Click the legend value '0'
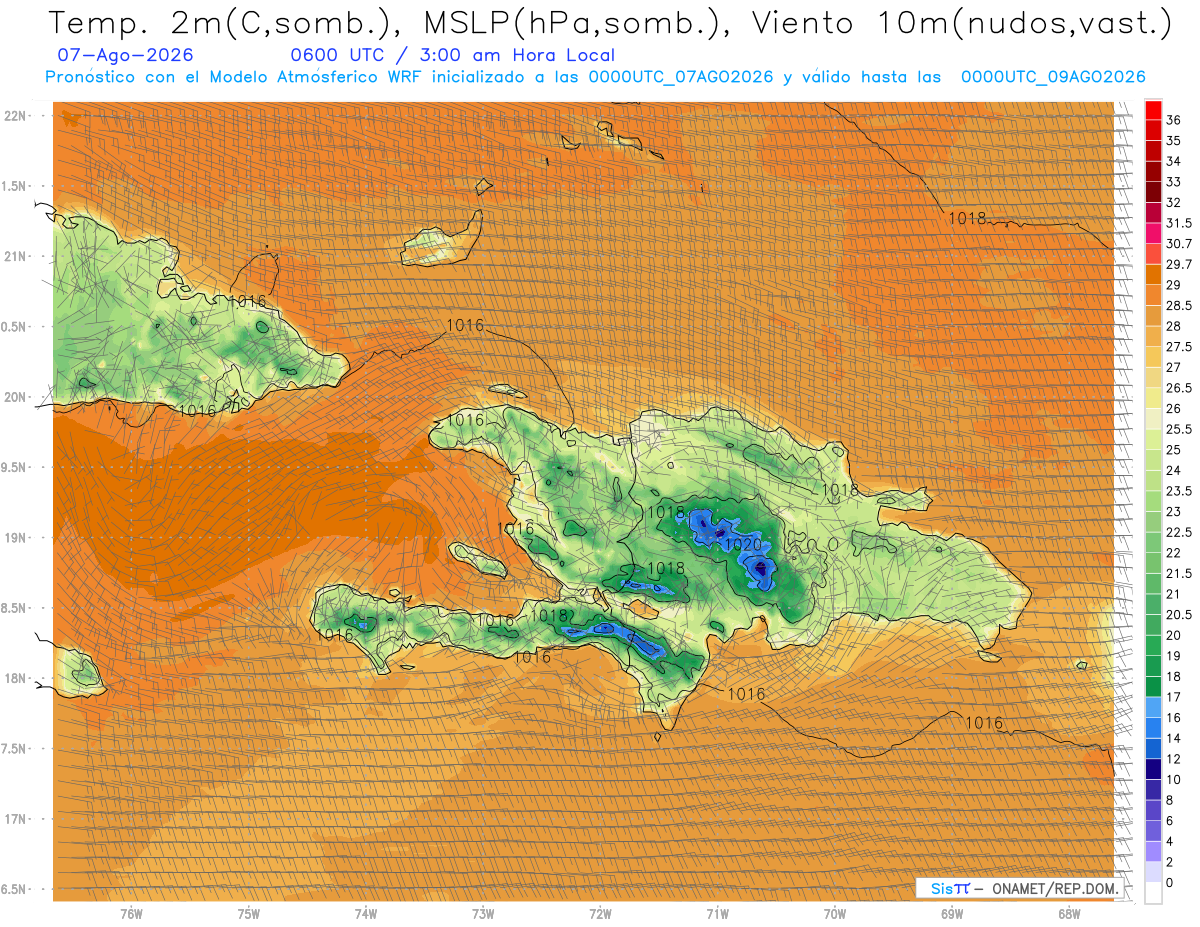 click(x=1170, y=883)
